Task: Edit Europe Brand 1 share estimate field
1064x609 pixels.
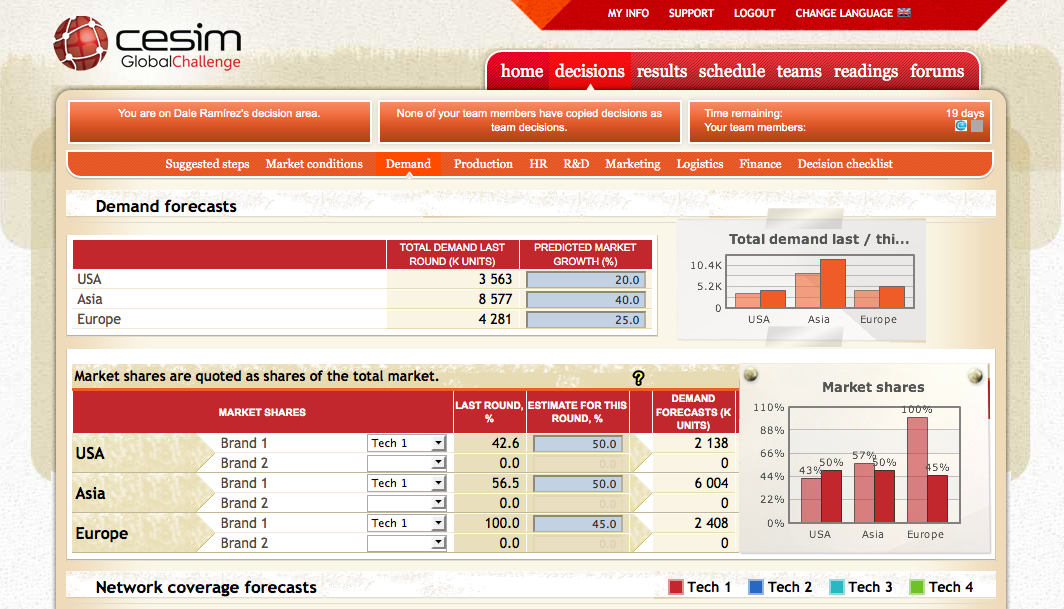Action: (x=577, y=523)
